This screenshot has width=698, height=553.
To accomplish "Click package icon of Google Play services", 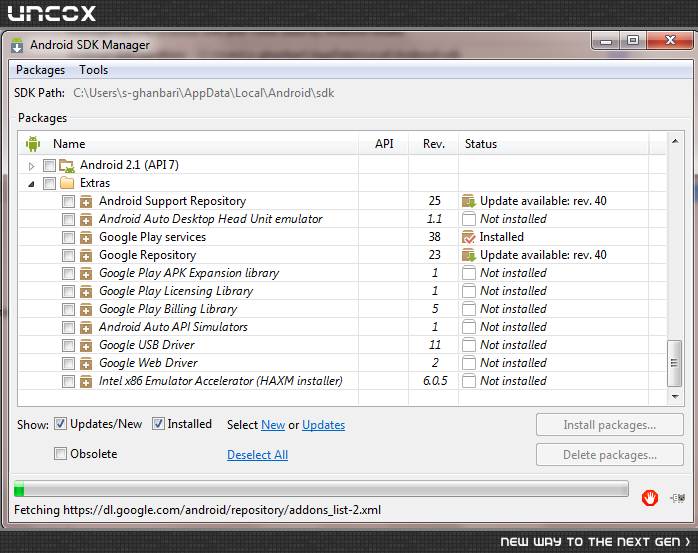I will 86,237.
